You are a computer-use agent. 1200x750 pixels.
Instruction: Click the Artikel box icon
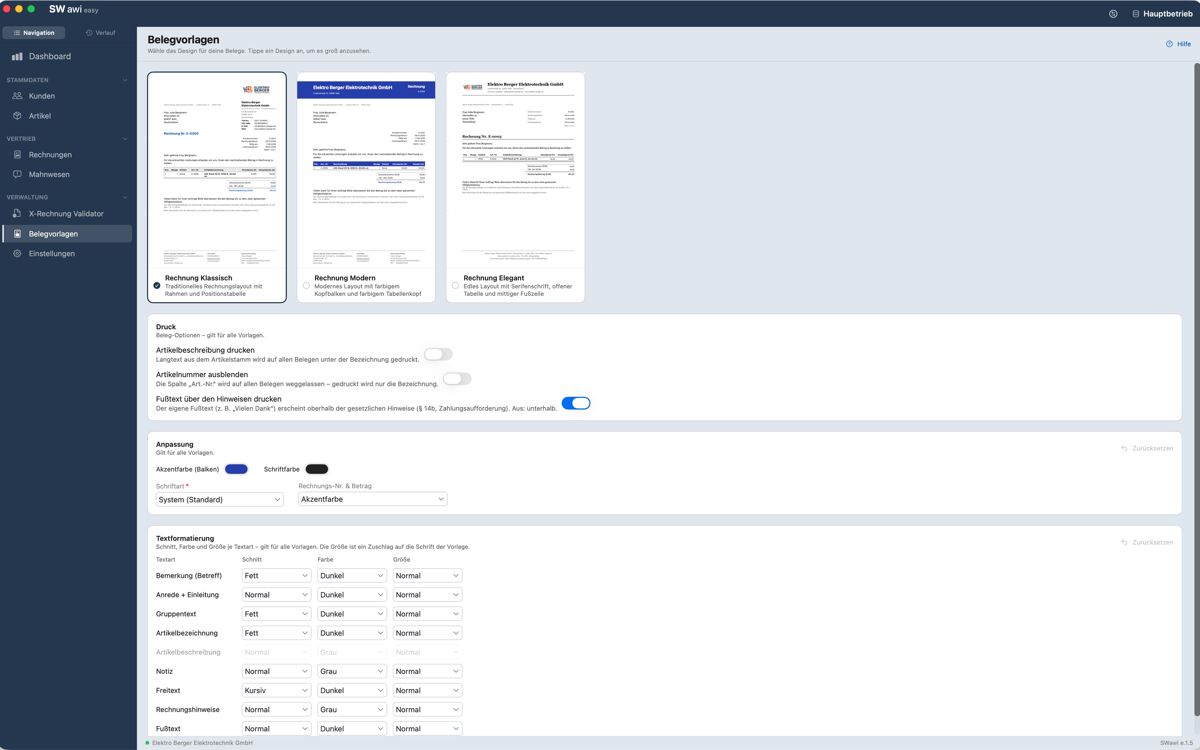[17, 116]
